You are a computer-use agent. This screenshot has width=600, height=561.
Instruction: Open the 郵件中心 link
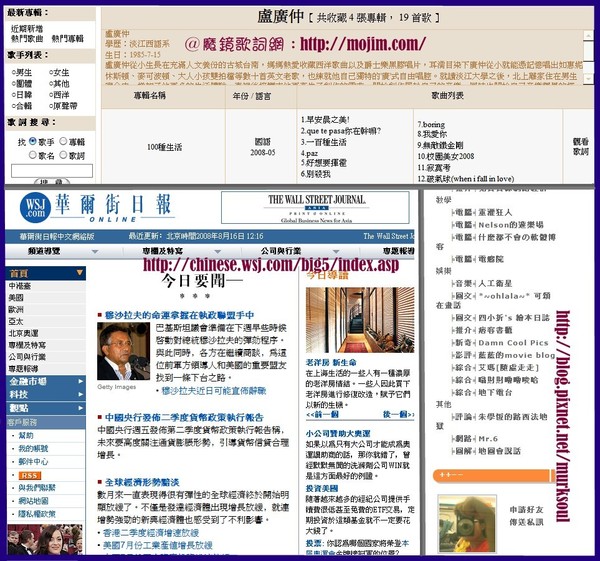pos(33,462)
